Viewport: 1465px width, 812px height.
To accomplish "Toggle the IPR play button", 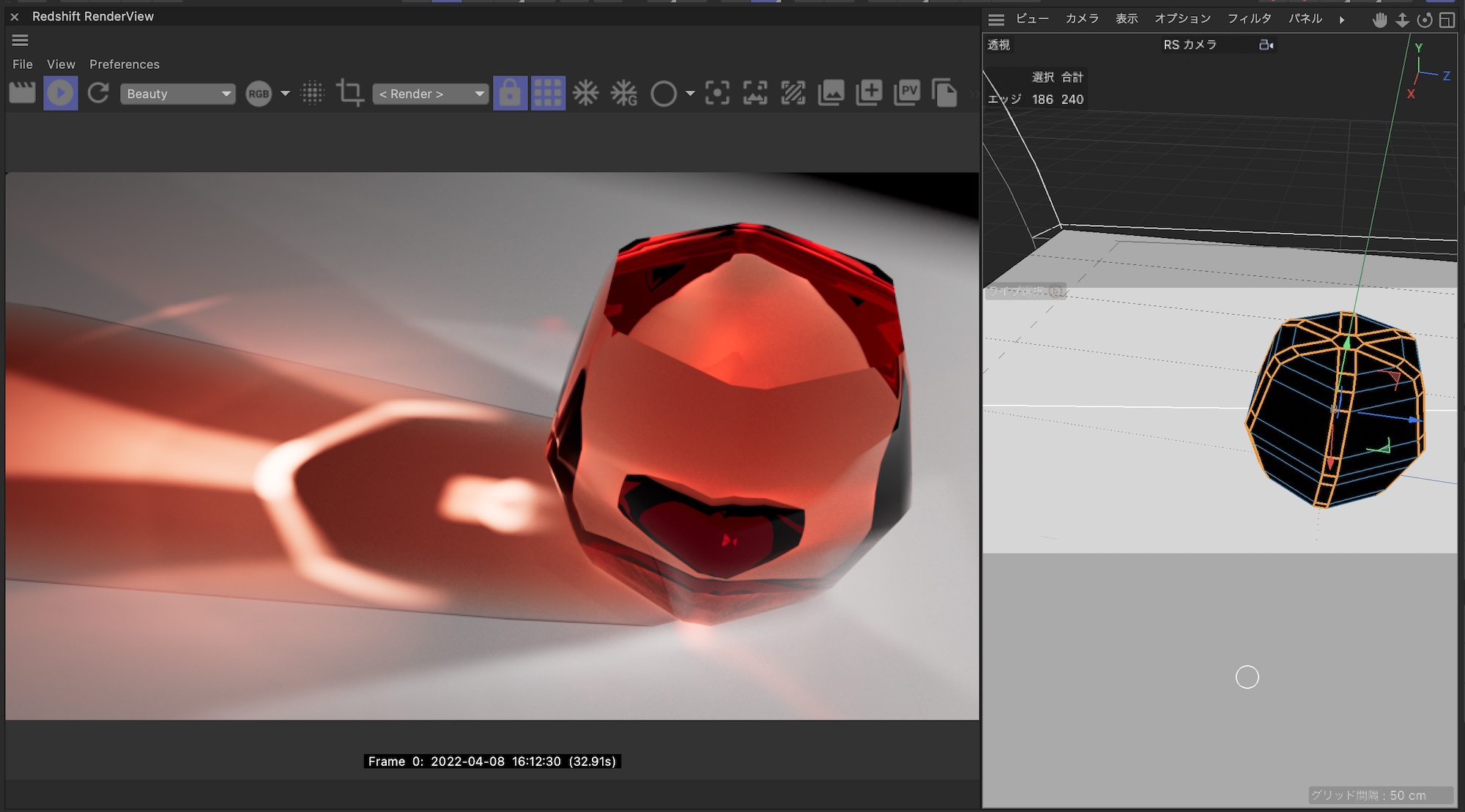I will [60, 93].
